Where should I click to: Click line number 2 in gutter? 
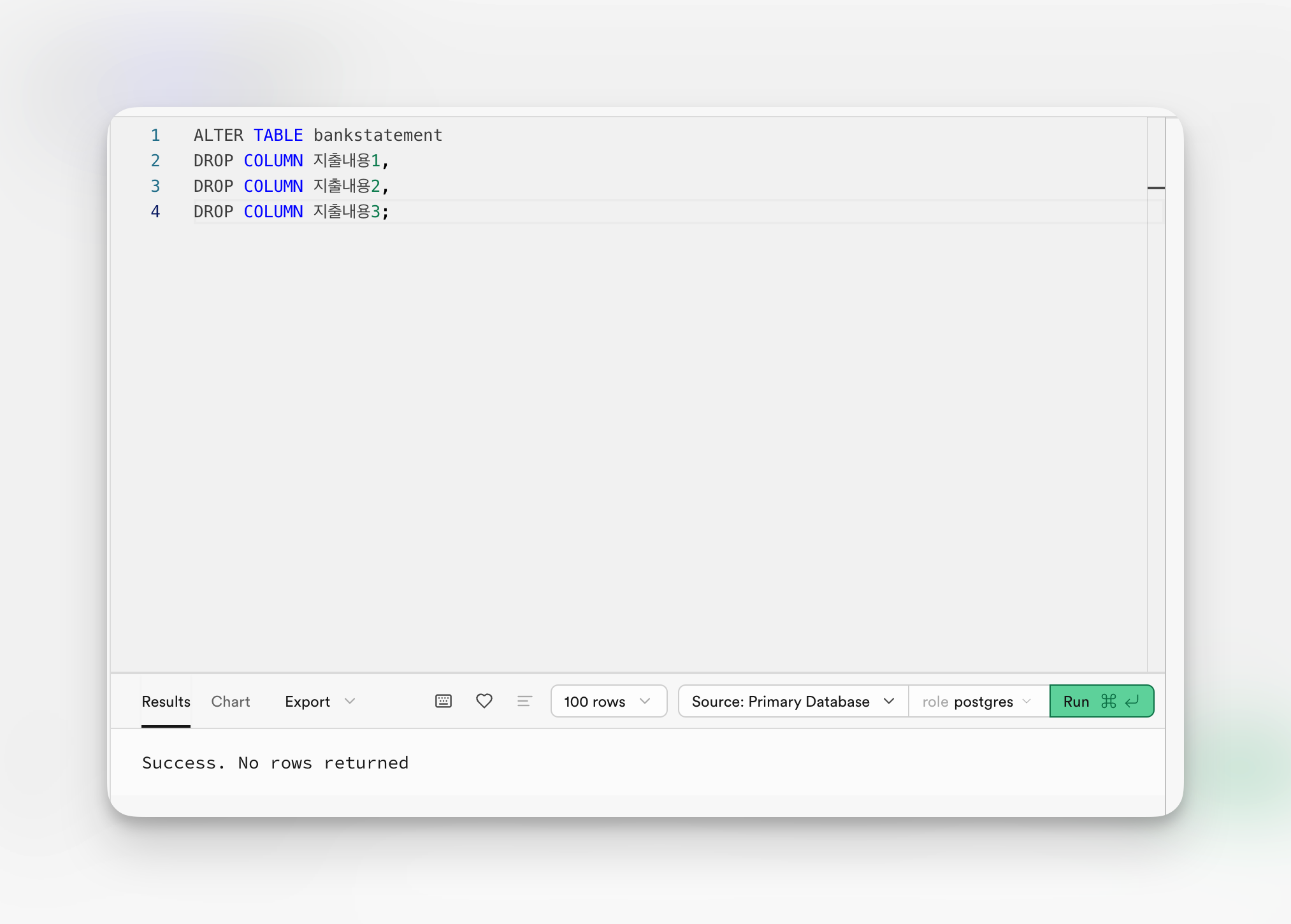tap(155, 161)
